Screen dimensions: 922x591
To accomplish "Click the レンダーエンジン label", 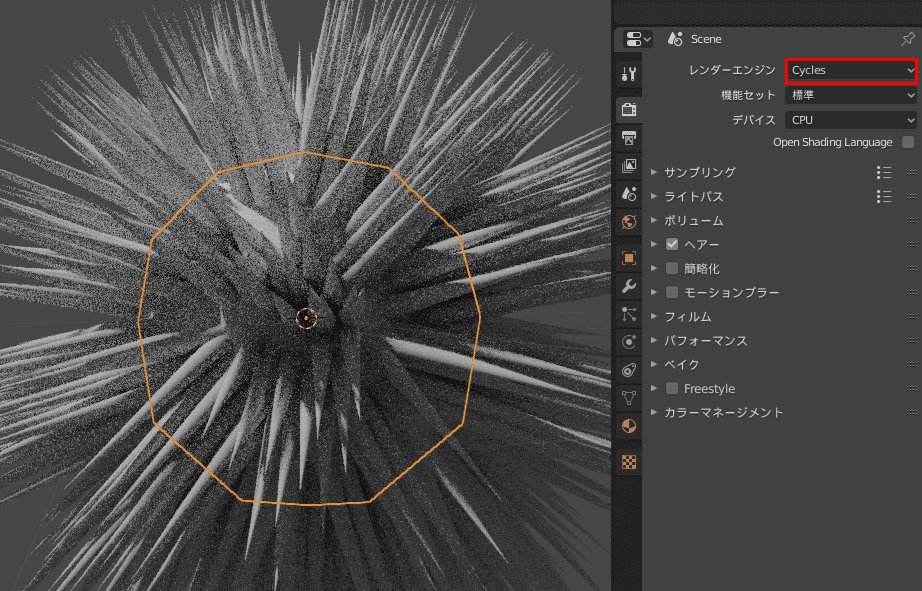I will 731,71.
